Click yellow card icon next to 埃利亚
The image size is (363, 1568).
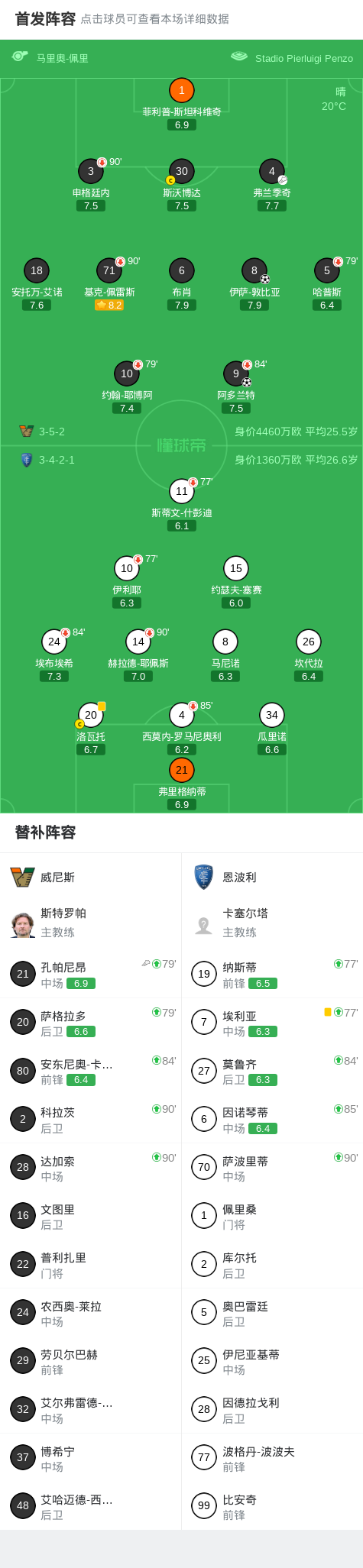(x=328, y=1012)
